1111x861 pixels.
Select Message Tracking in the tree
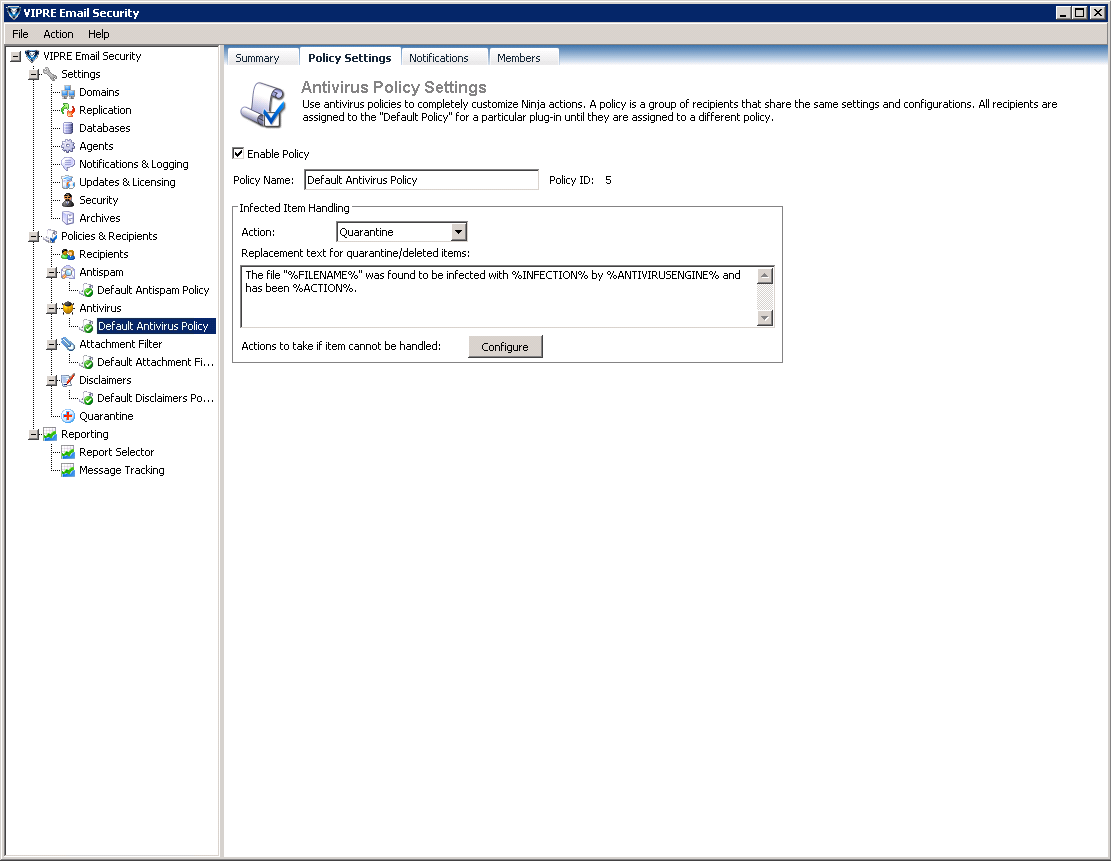coord(122,470)
